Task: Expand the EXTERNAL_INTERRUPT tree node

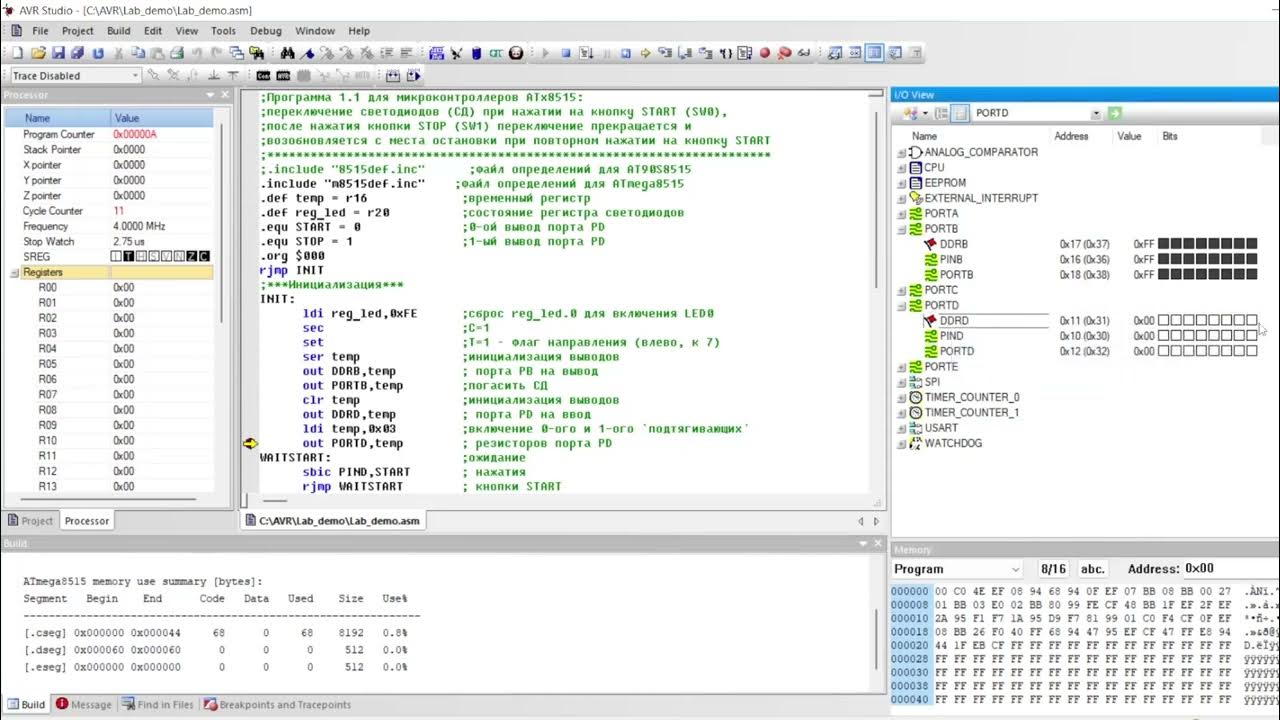Action: [902, 199]
